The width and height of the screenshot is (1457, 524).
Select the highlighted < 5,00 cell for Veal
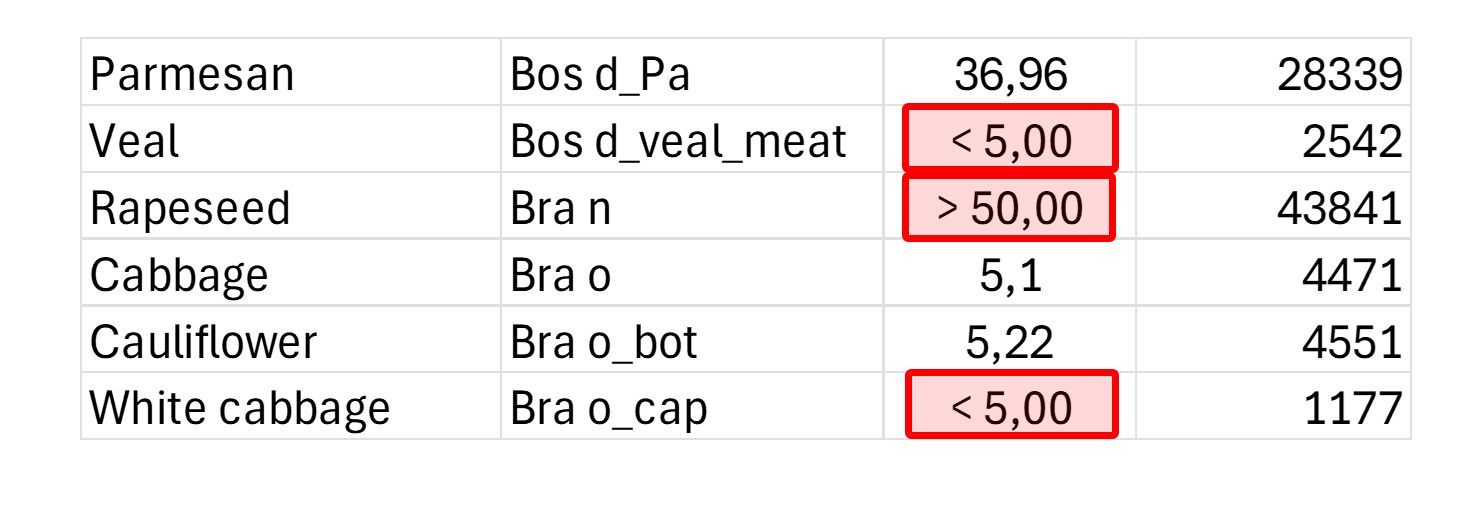1010,139
